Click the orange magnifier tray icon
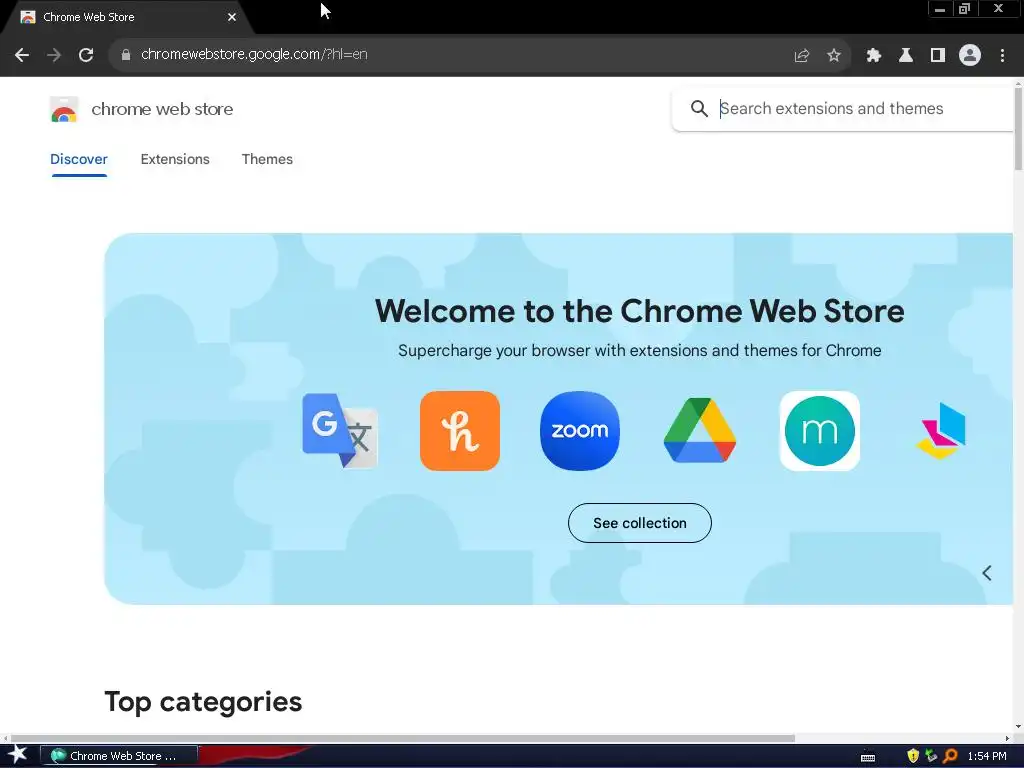1024x768 pixels. (x=950, y=756)
